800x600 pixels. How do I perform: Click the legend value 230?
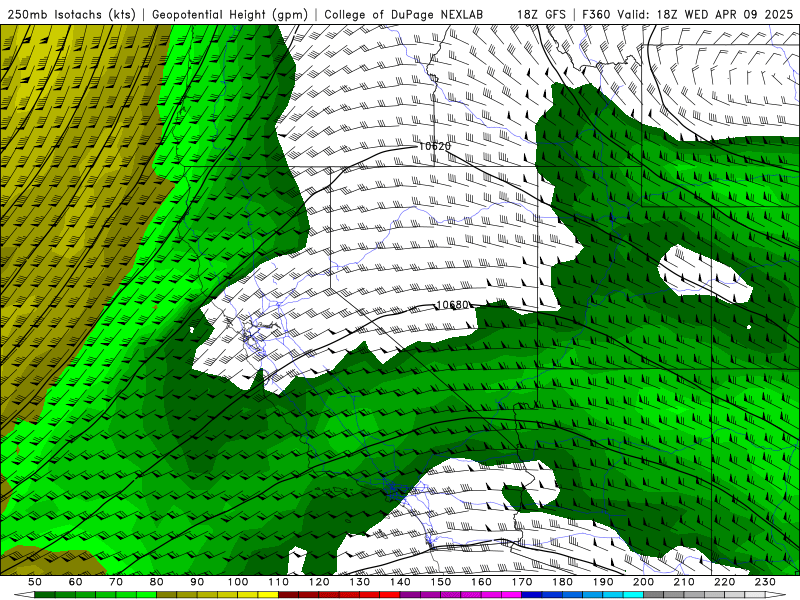point(765,582)
